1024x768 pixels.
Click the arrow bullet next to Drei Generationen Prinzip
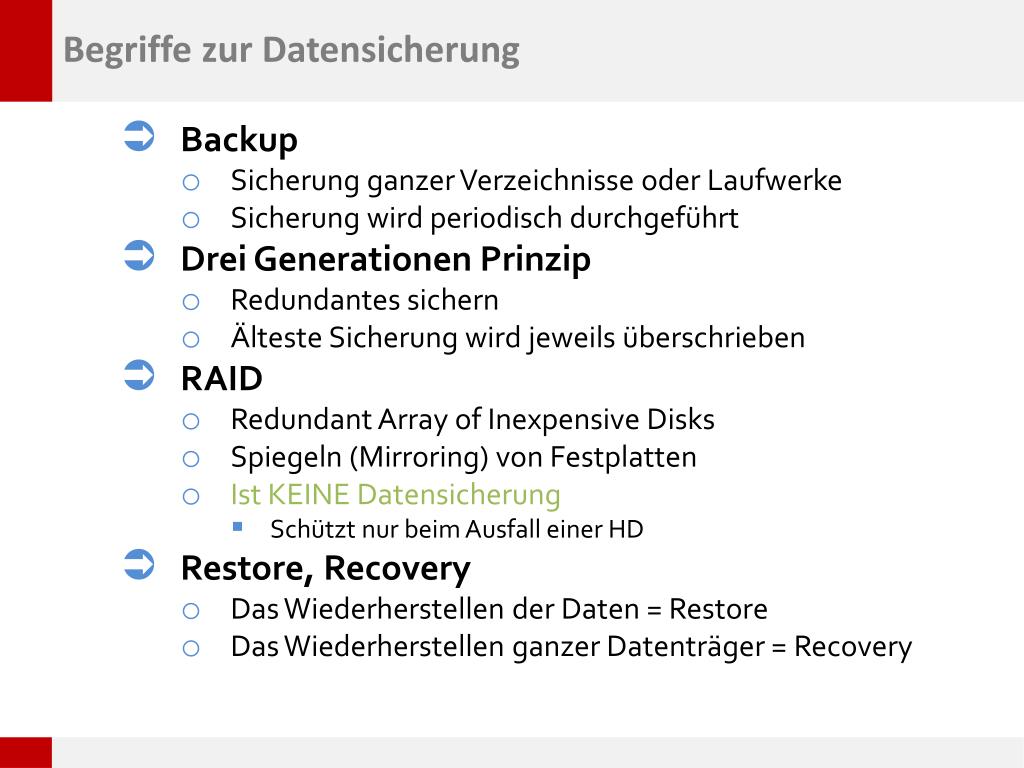coord(139,255)
